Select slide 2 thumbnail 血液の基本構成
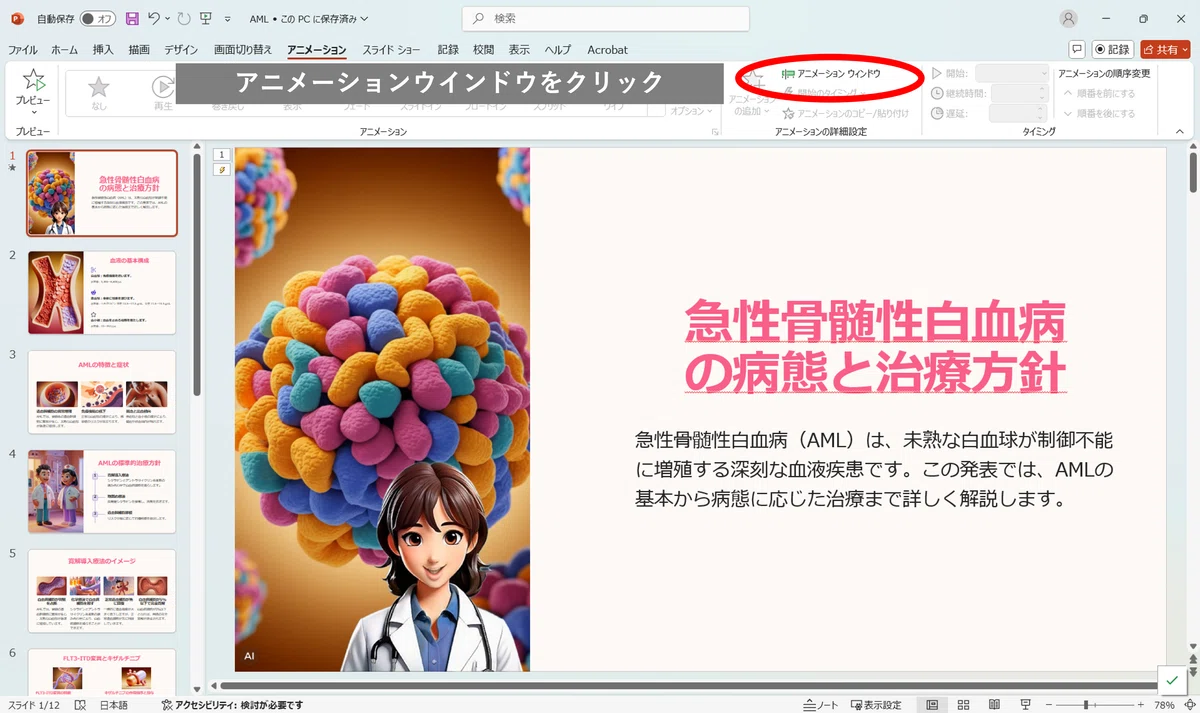Screen dimensions: 1200x713 point(102,293)
